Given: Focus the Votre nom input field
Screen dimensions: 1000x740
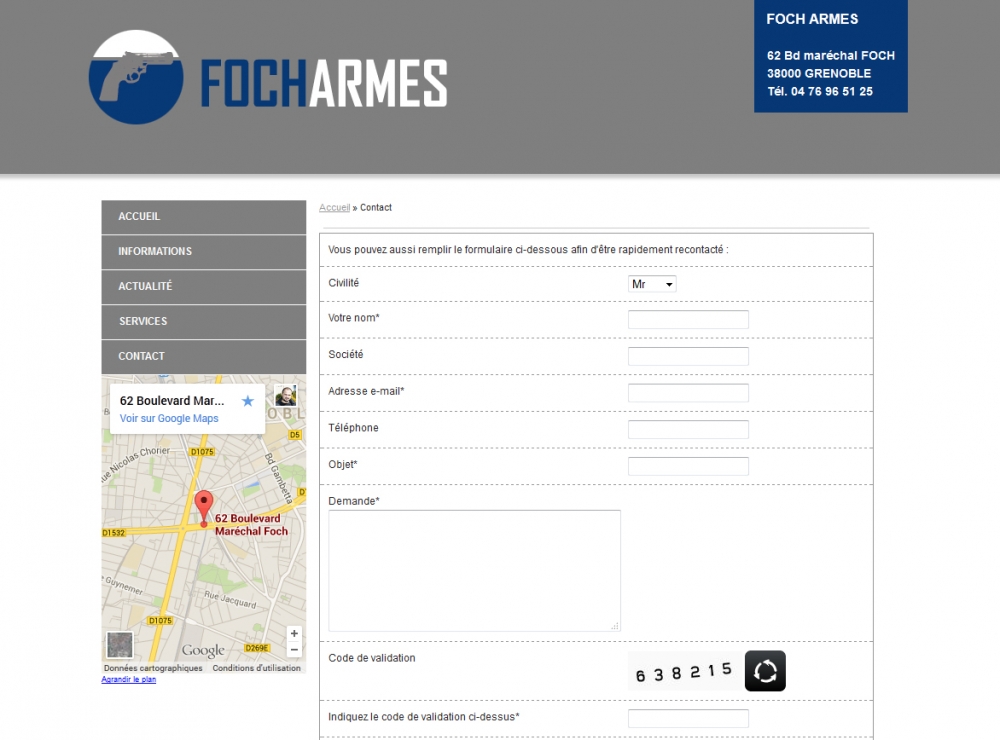Looking at the screenshot, I should (x=688, y=320).
